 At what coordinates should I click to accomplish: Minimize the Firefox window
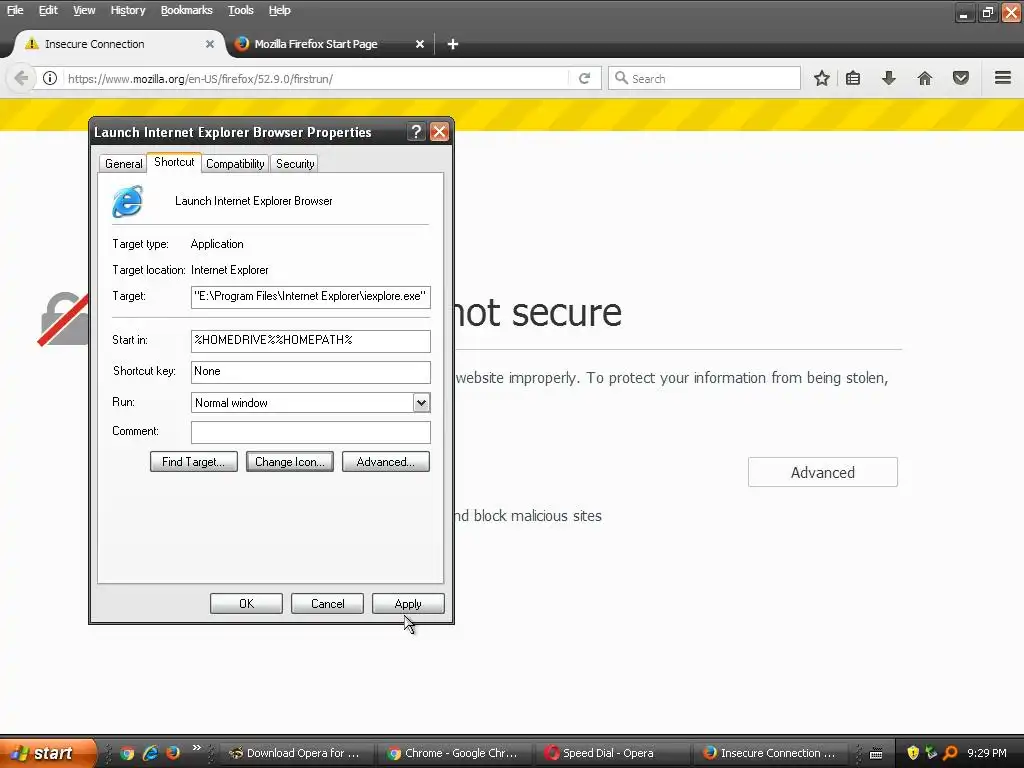(964, 12)
